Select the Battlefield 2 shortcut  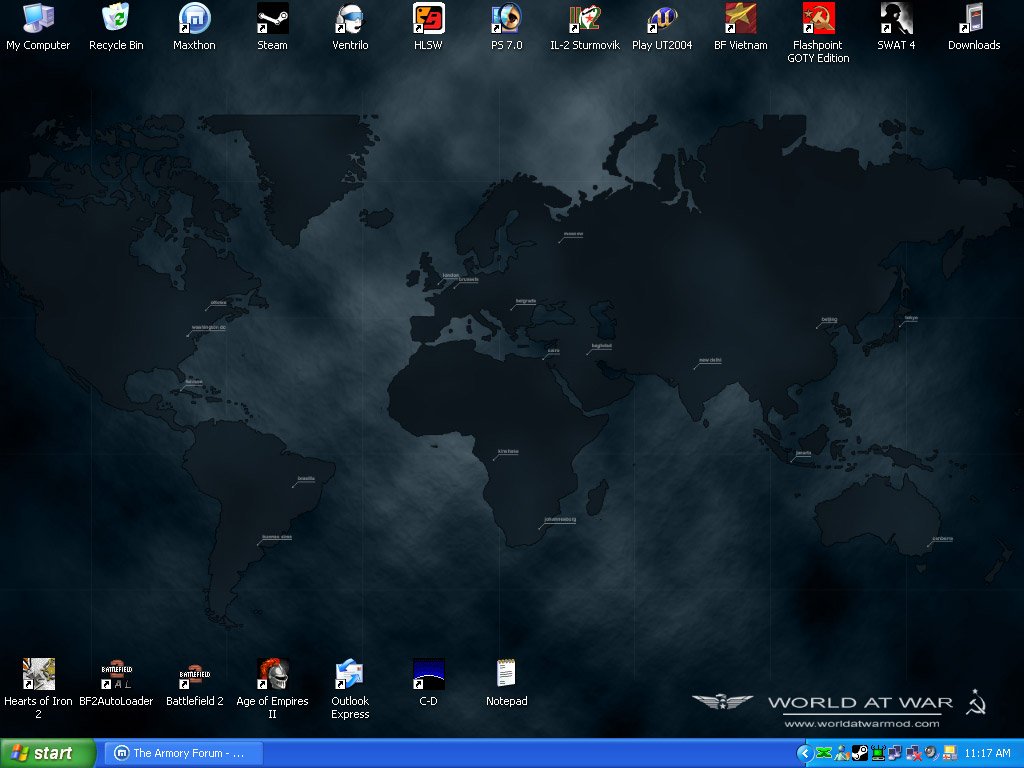(194, 675)
